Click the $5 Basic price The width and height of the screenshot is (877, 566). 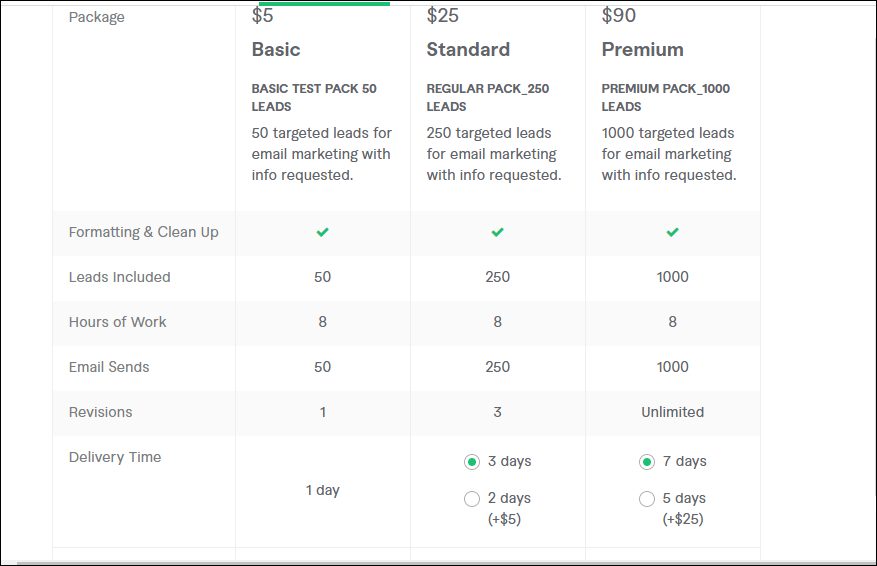pyautogui.click(x=263, y=15)
